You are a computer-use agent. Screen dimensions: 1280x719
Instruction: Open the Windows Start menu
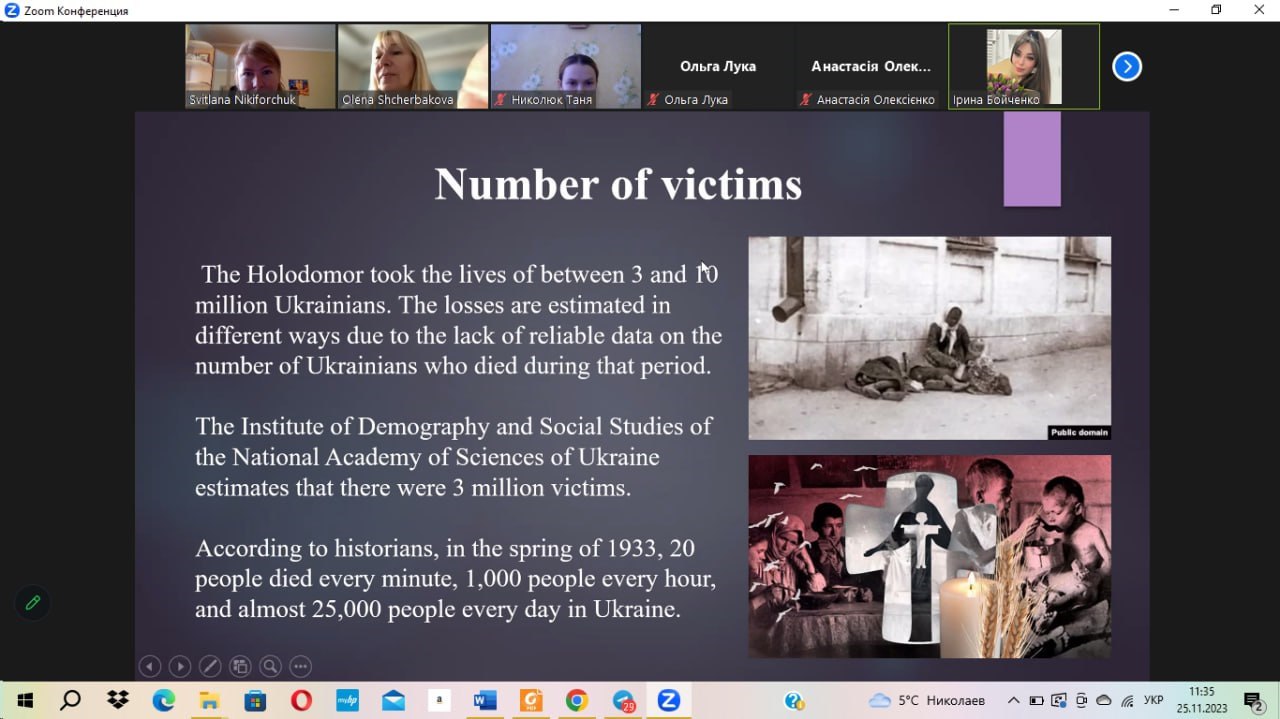tap(24, 700)
